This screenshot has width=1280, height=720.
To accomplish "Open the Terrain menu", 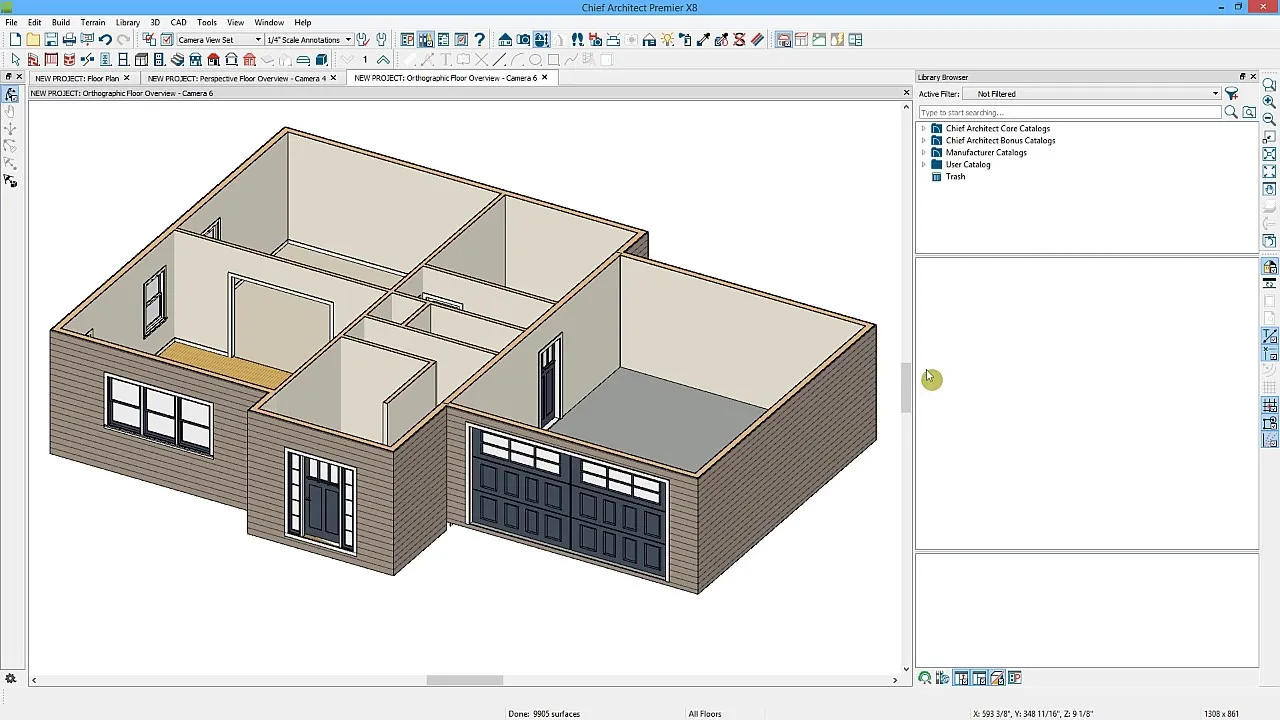I will pos(93,22).
